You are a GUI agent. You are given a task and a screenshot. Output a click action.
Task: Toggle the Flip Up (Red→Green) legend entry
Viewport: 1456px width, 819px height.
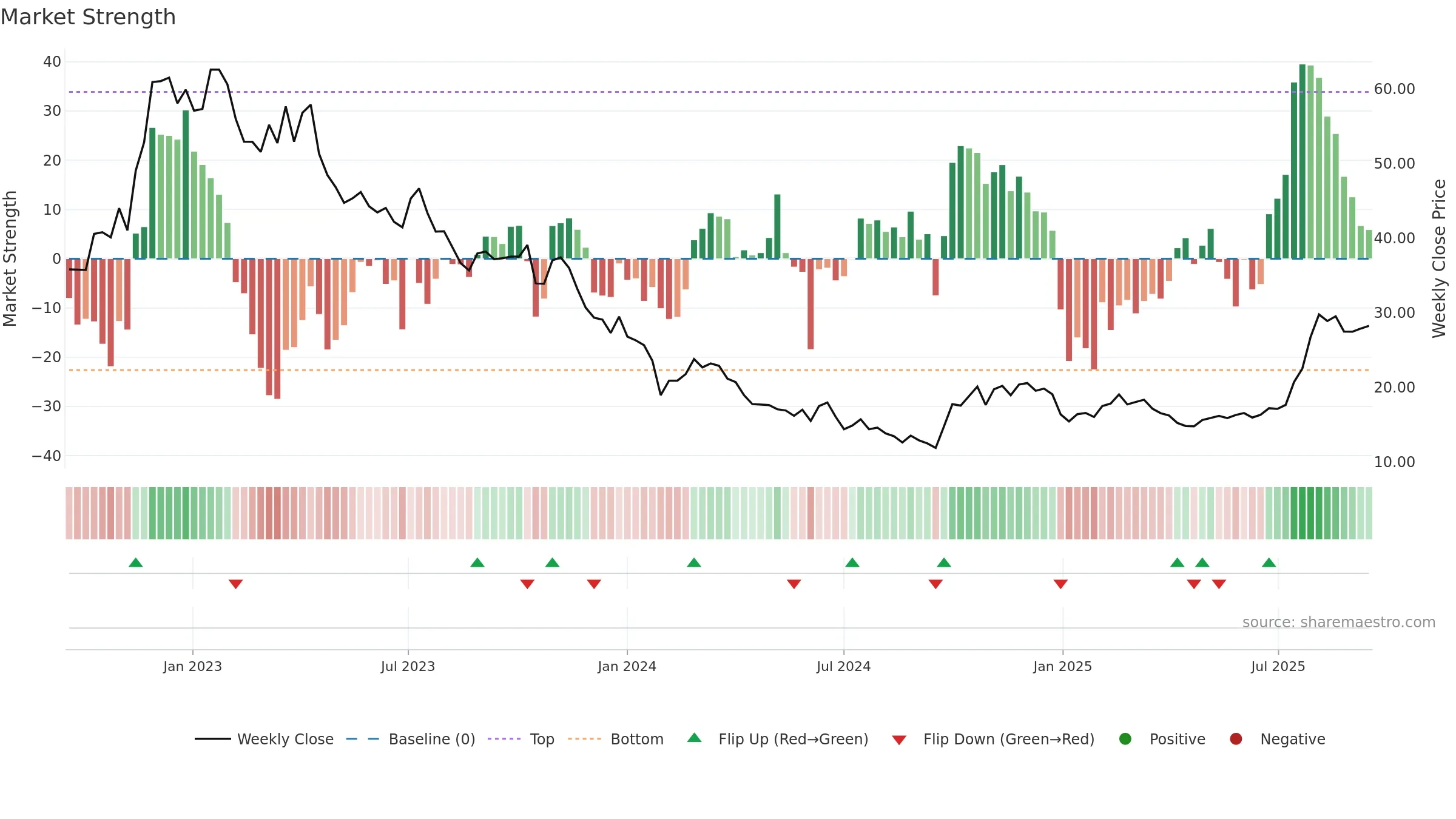tap(778, 739)
